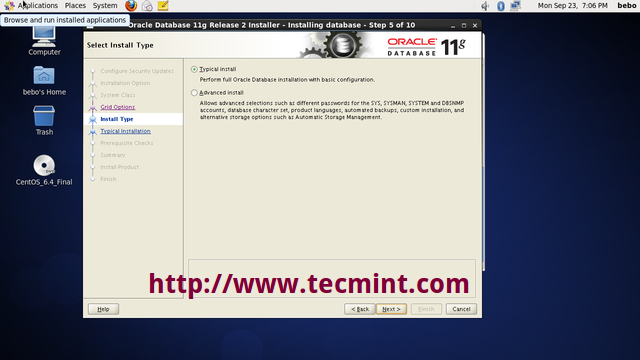Jump to the Typical Installation step
This screenshot has width=640, height=360.
coord(125,131)
